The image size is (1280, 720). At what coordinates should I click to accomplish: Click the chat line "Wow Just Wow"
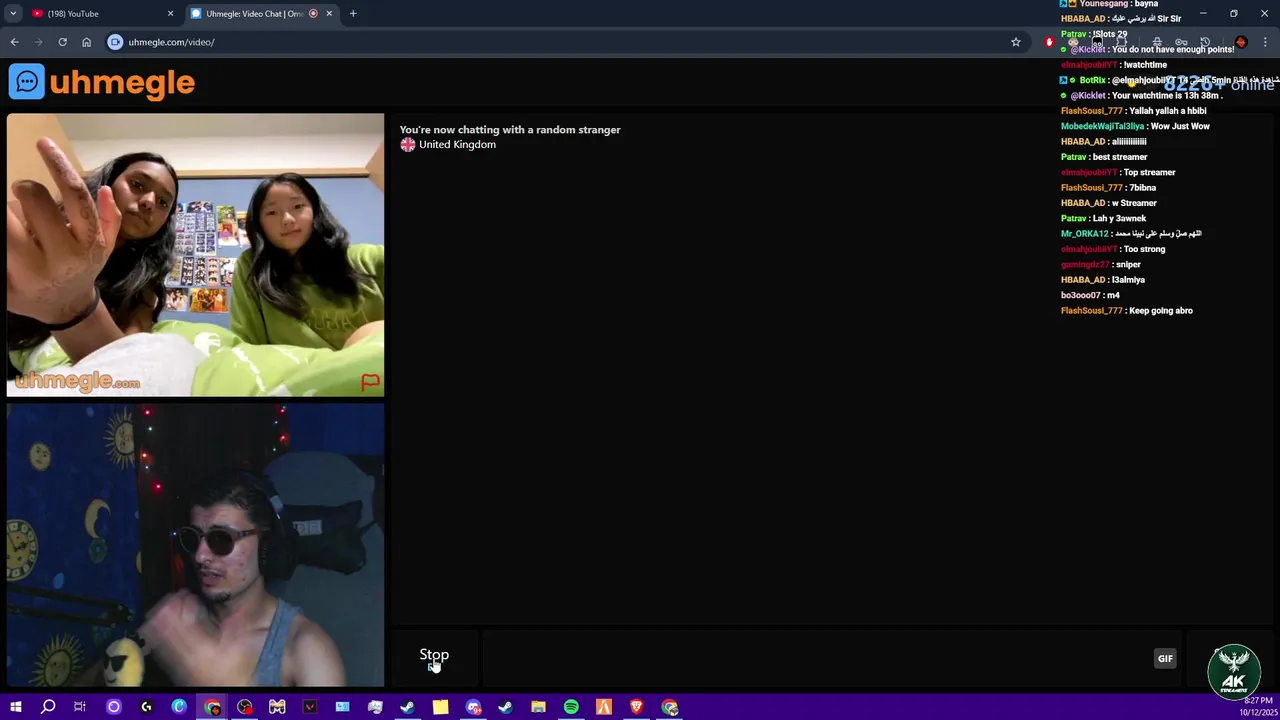click(x=1180, y=127)
